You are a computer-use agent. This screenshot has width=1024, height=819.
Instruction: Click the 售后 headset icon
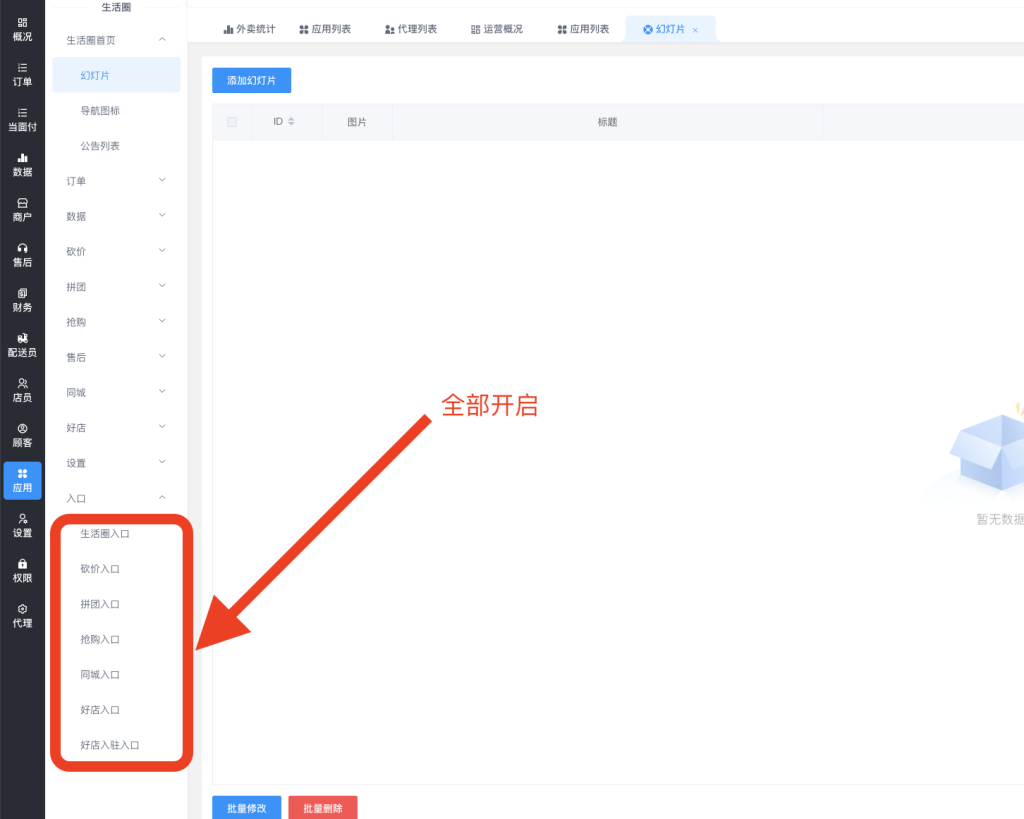click(x=22, y=248)
